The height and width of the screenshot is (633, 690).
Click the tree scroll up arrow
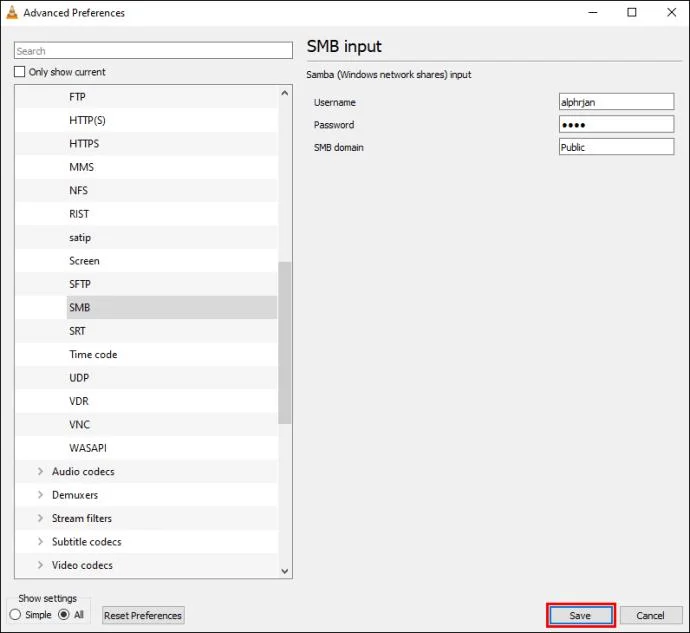(285, 93)
